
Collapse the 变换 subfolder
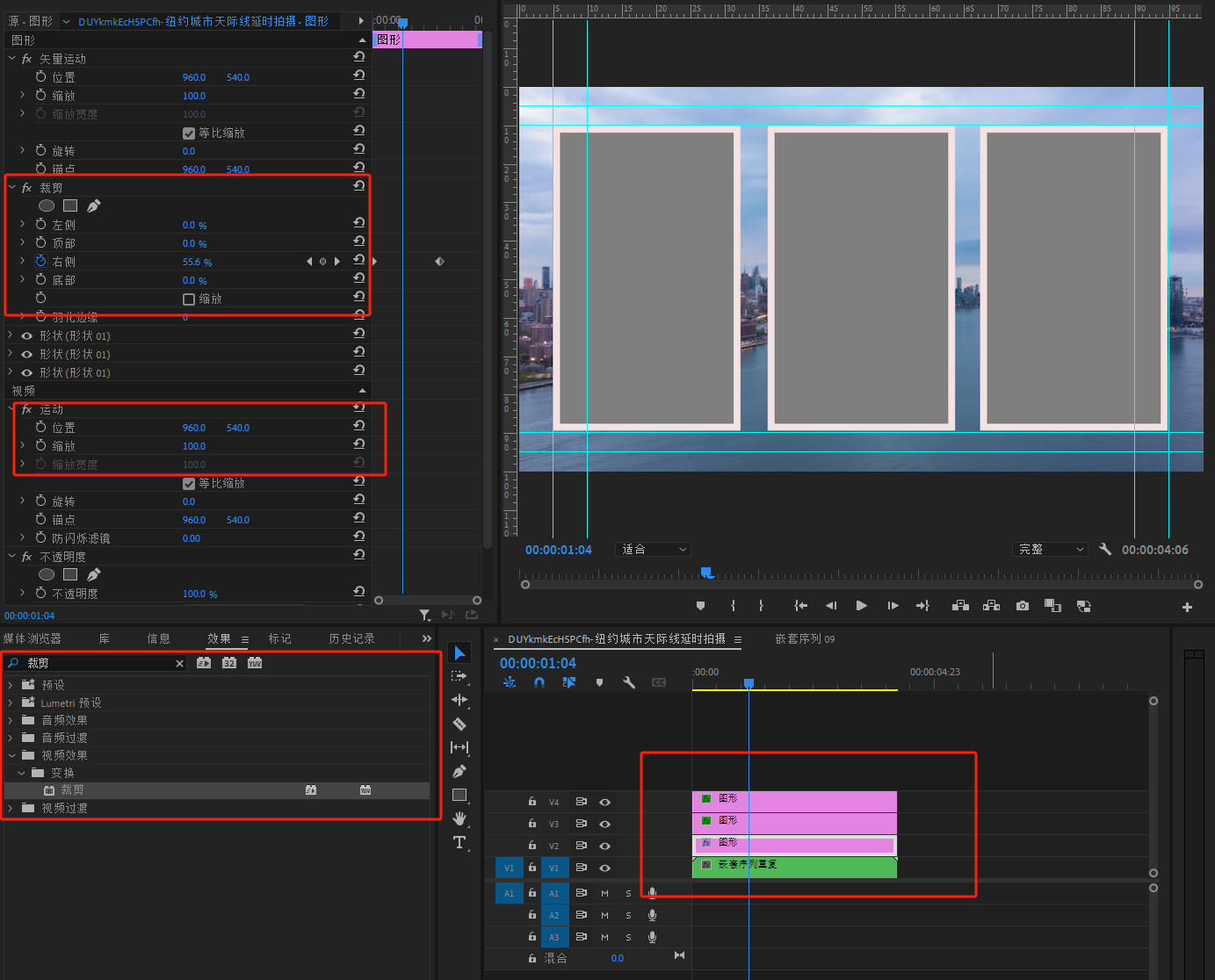click(x=22, y=773)
